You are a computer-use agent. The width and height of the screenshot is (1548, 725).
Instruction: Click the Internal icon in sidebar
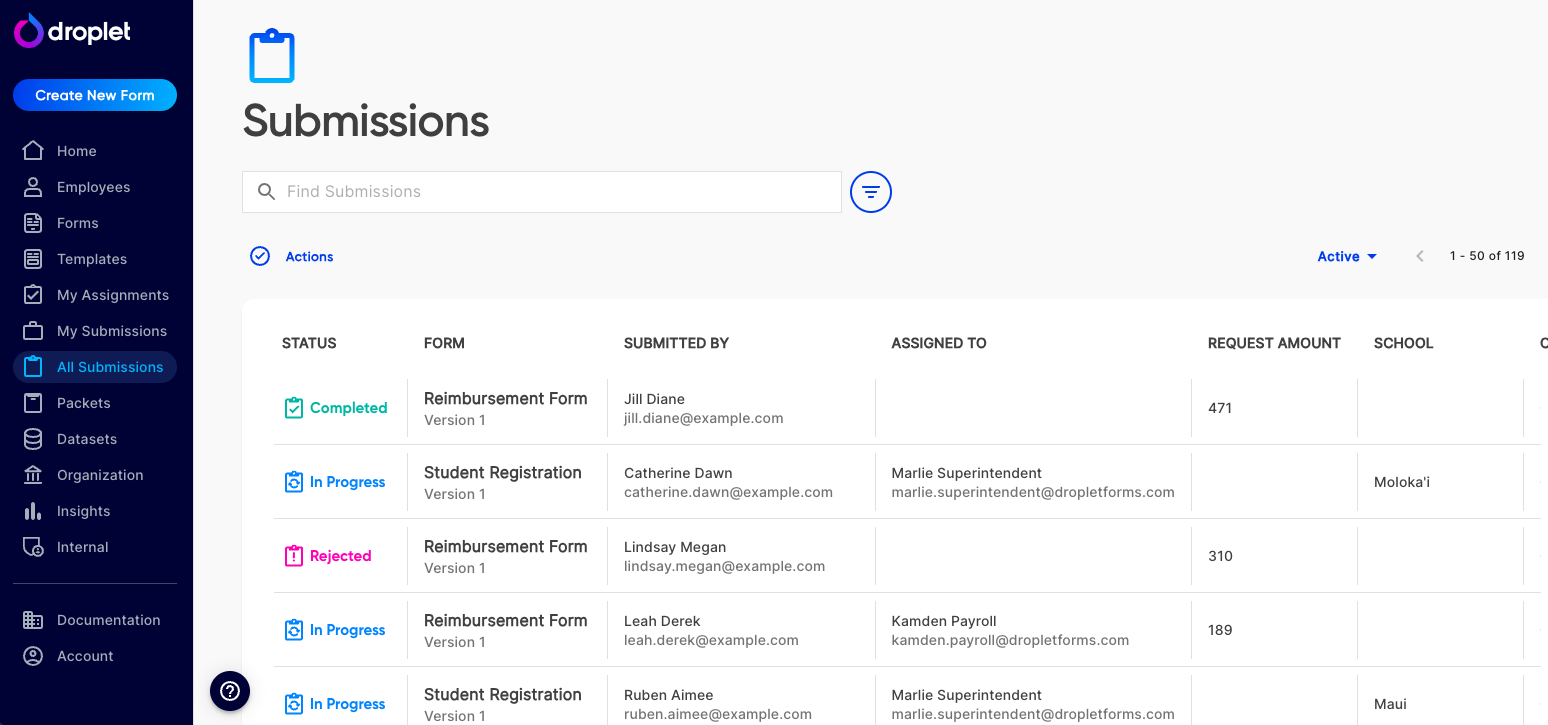coord(33,547)
